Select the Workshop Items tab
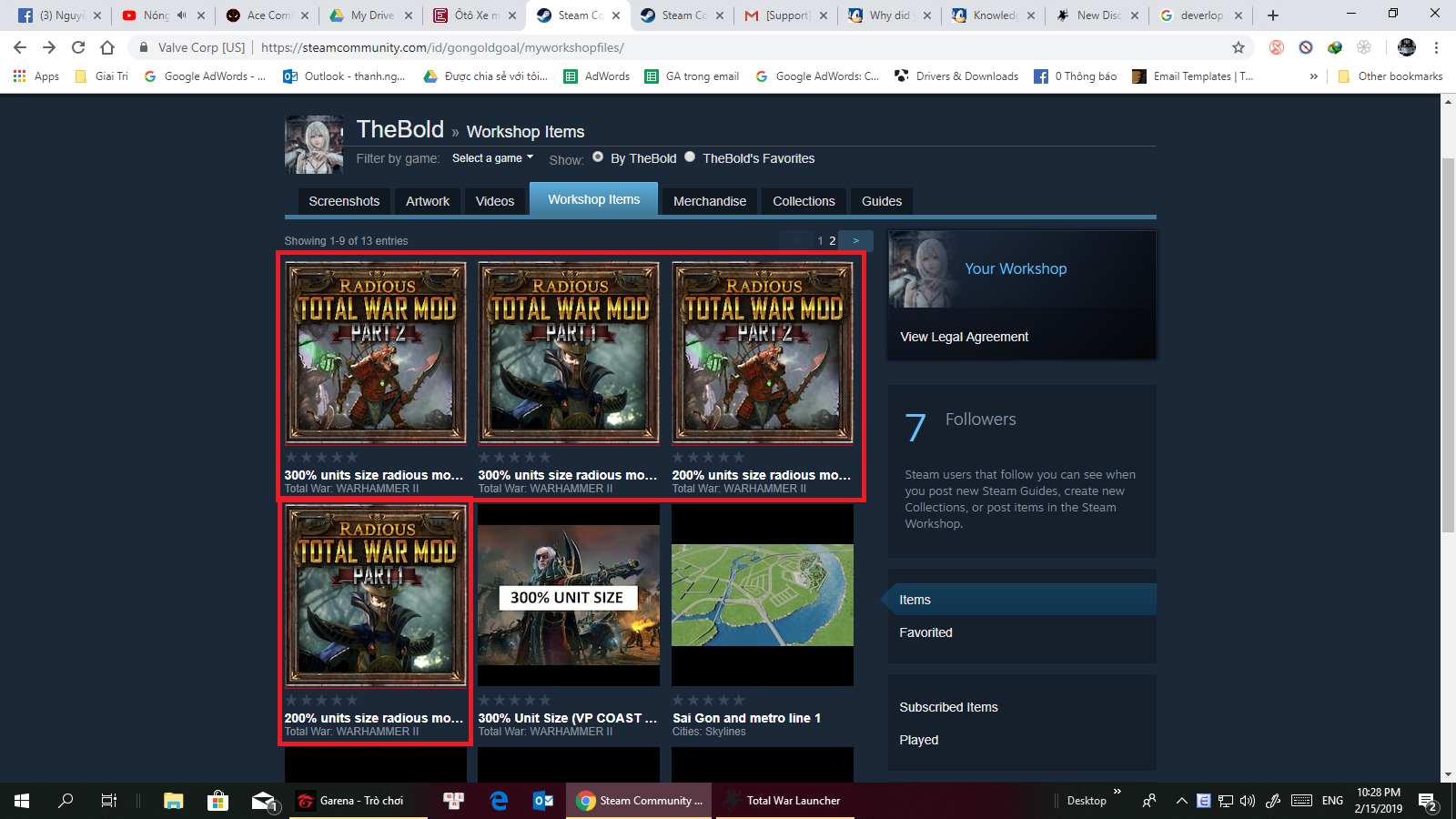 tap(594, 199)
